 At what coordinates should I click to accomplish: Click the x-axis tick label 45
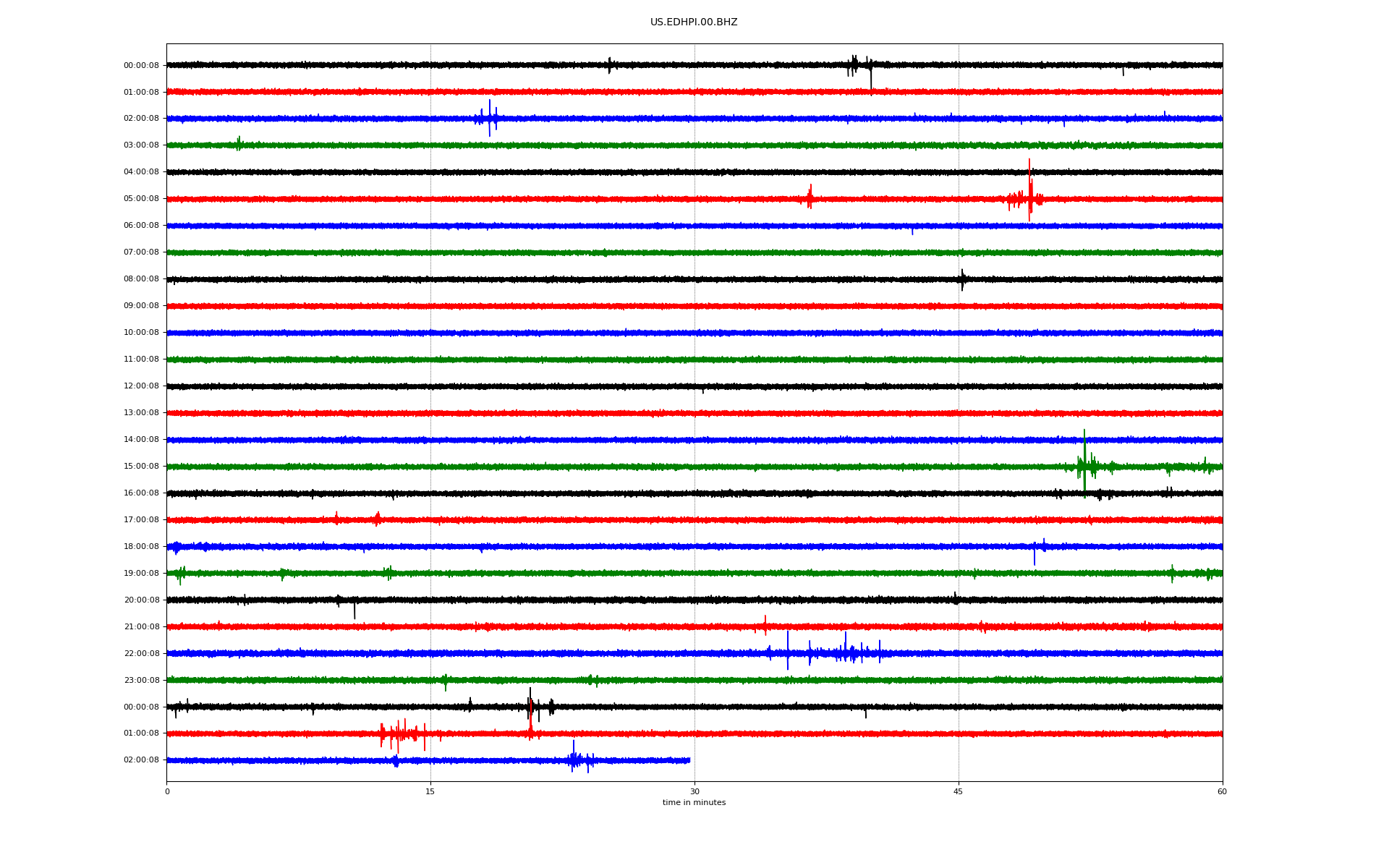click(x=958, y=792)
